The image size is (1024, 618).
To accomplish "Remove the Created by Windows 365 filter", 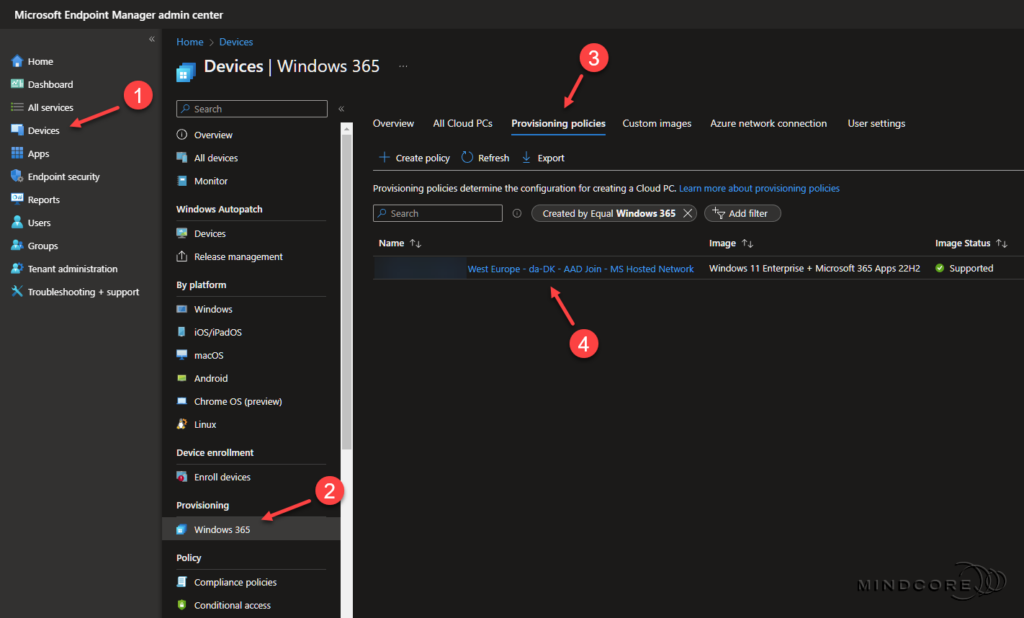I will (687, 214).
